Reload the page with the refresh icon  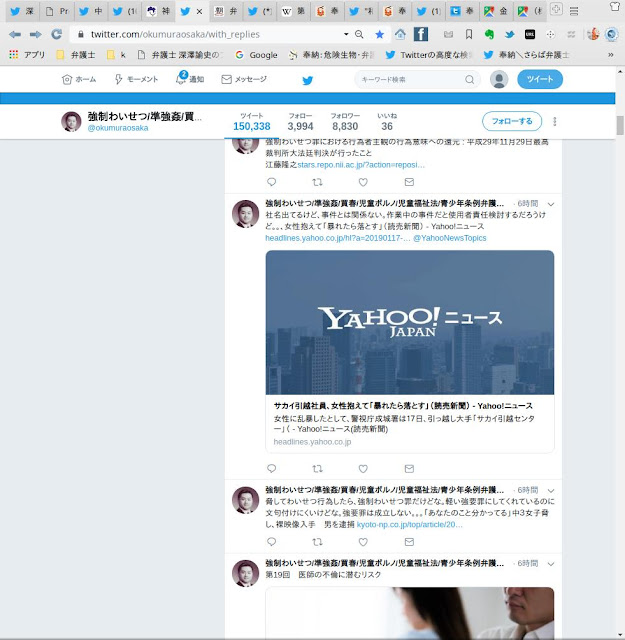pyautogui.click(x=56, y=34)
